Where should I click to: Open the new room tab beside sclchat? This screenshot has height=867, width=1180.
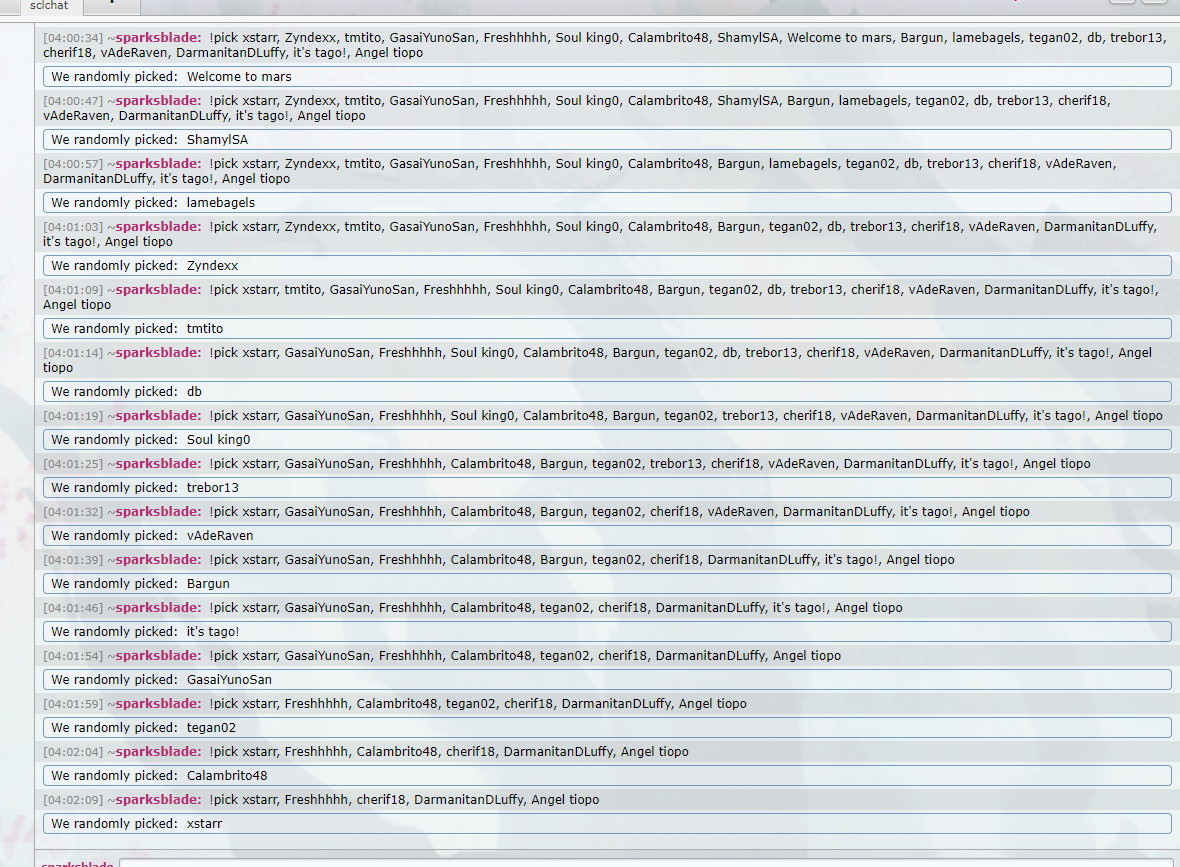[x=111, y=6]
